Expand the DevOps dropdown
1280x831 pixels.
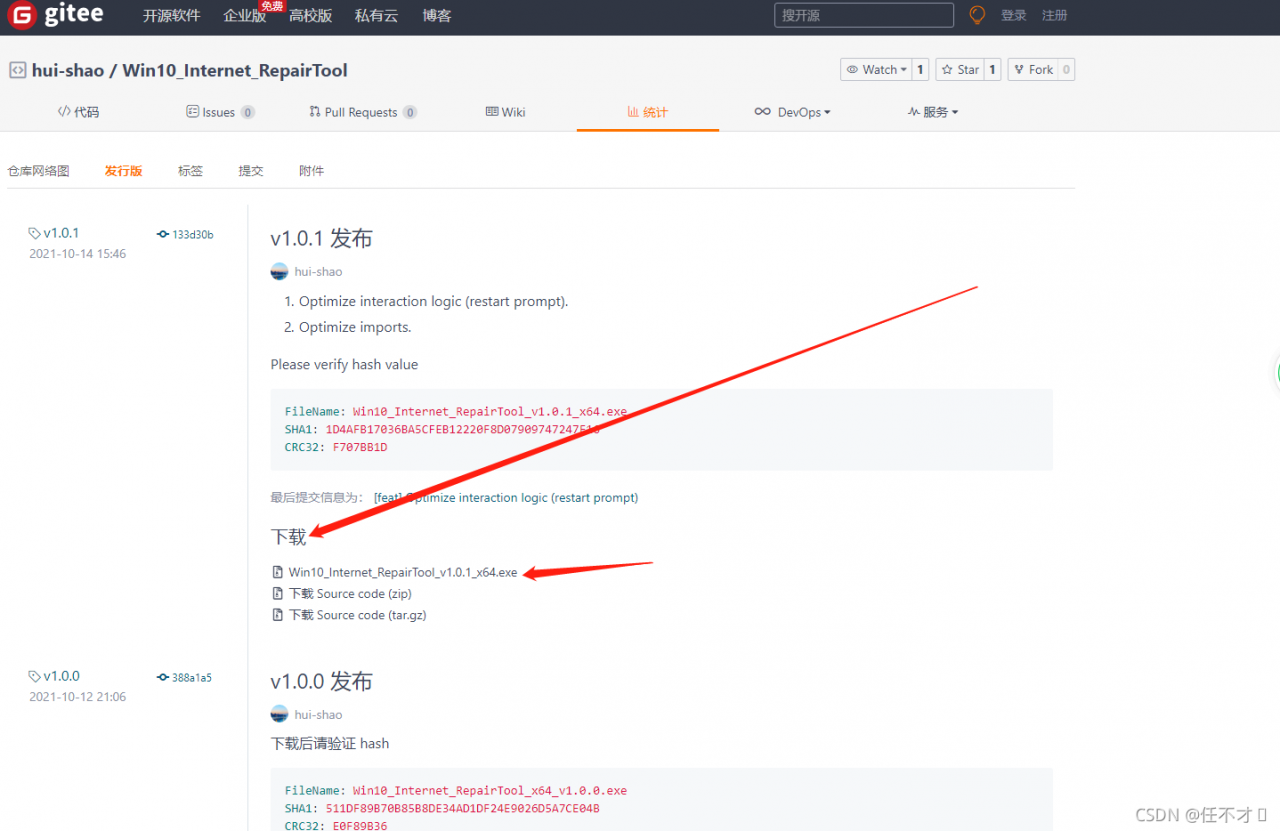(792, 112)
